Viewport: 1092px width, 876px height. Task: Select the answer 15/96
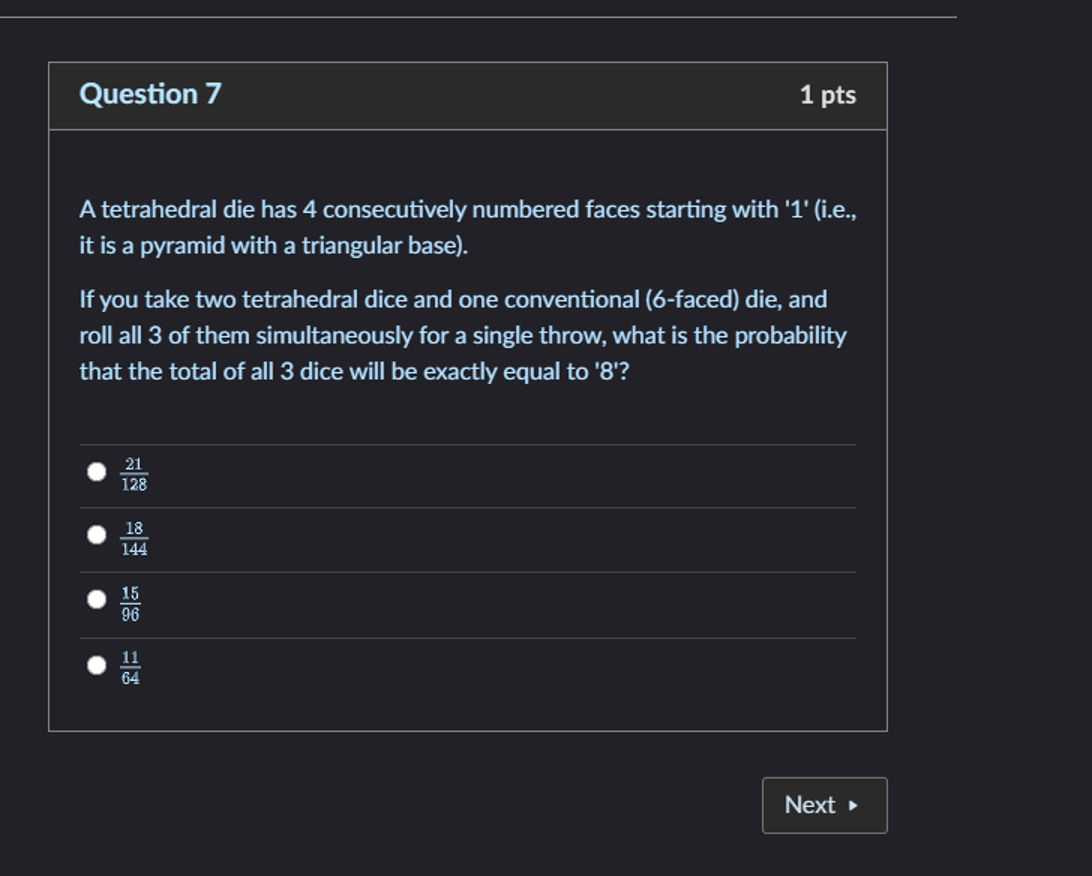[x=96, y=599]
